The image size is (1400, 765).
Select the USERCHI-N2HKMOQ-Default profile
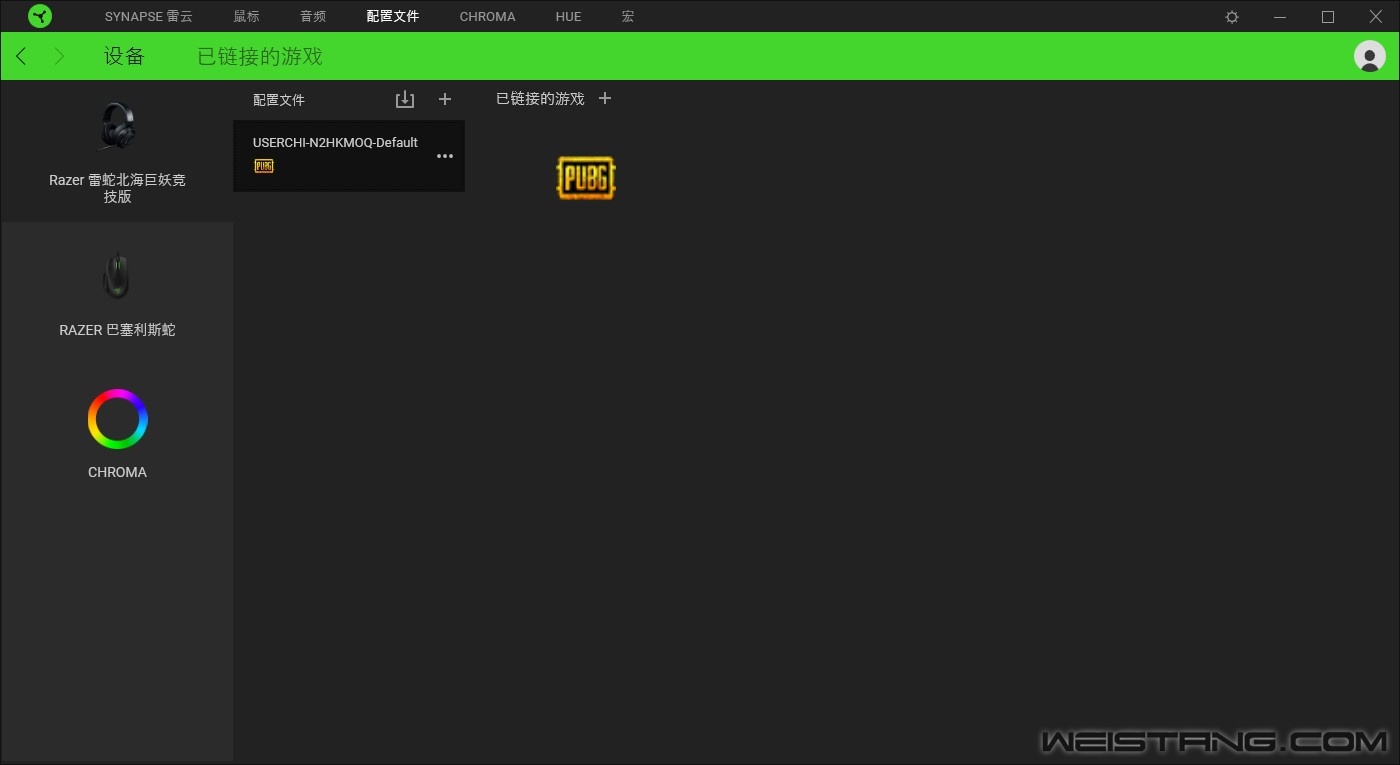coord(349,156)
